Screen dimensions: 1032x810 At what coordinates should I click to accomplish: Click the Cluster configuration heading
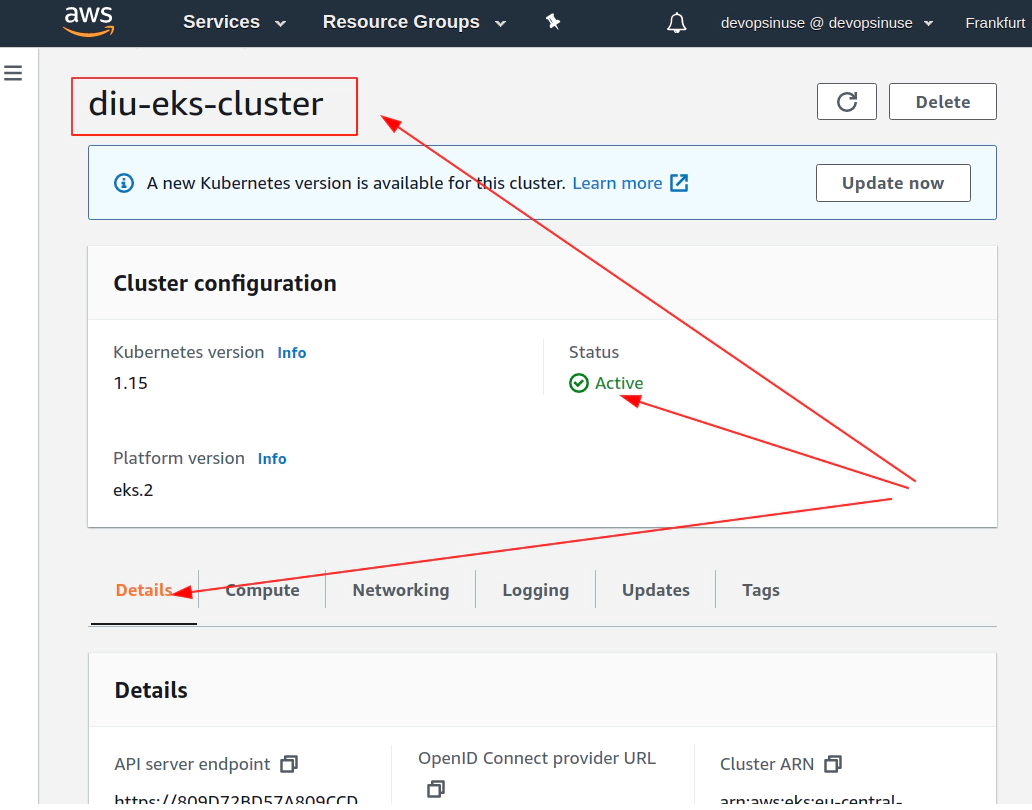click(225, 284)
